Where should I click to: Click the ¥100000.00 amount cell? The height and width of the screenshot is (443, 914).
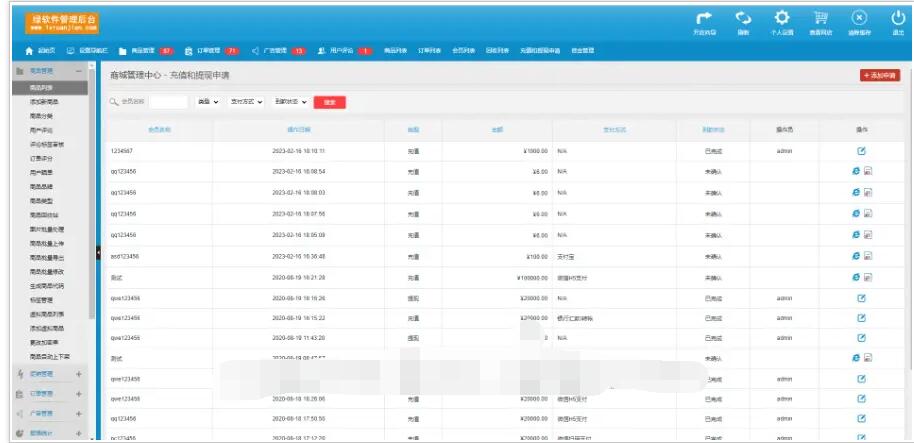point(531,277)
